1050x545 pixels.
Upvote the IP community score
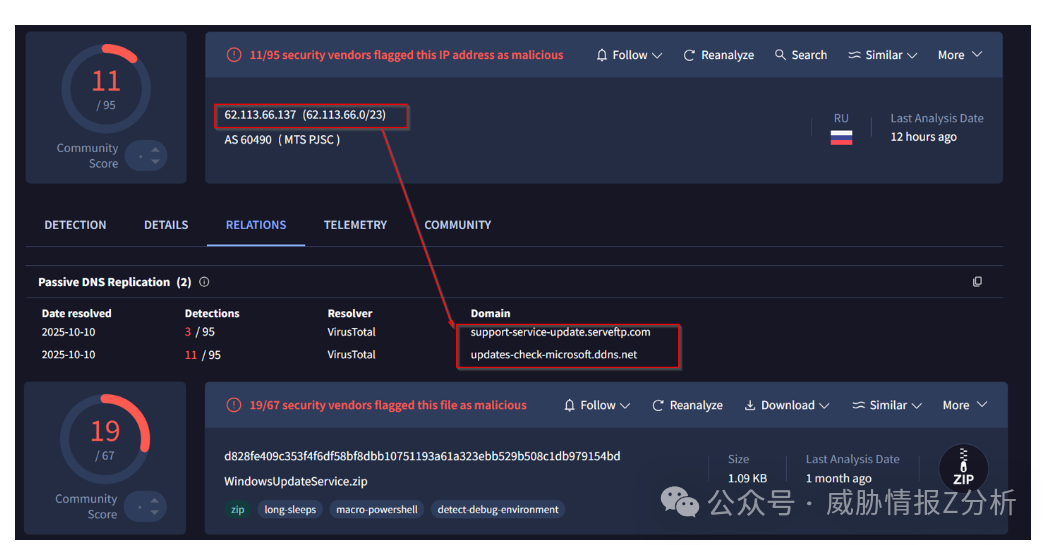155,149
